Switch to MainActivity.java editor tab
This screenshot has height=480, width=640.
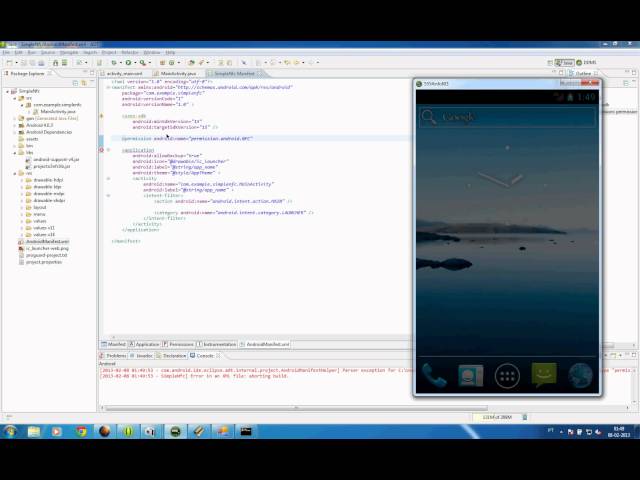[x=178, y=73]
